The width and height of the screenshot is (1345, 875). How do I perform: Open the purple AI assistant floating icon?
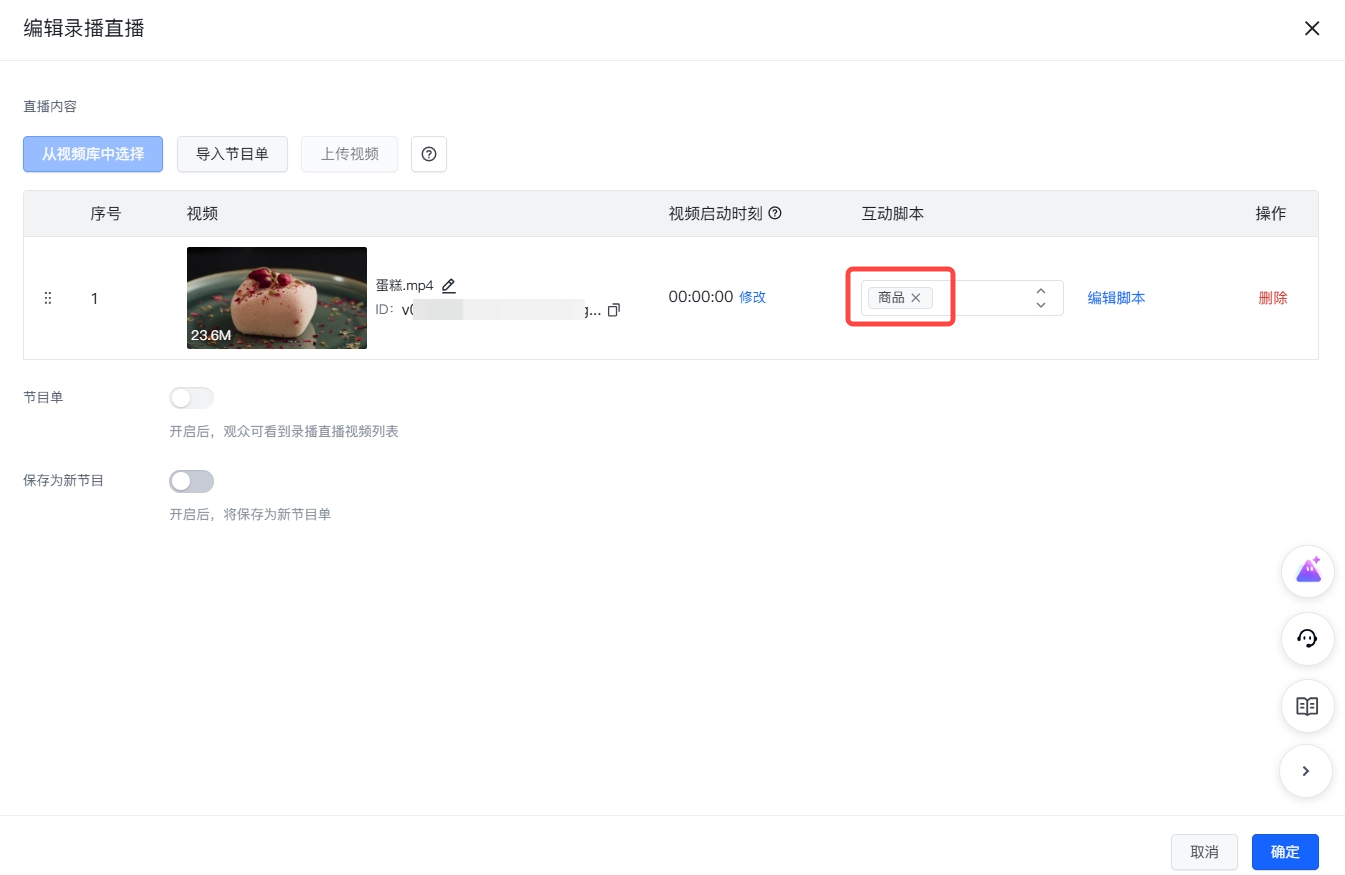(1308, 572)
